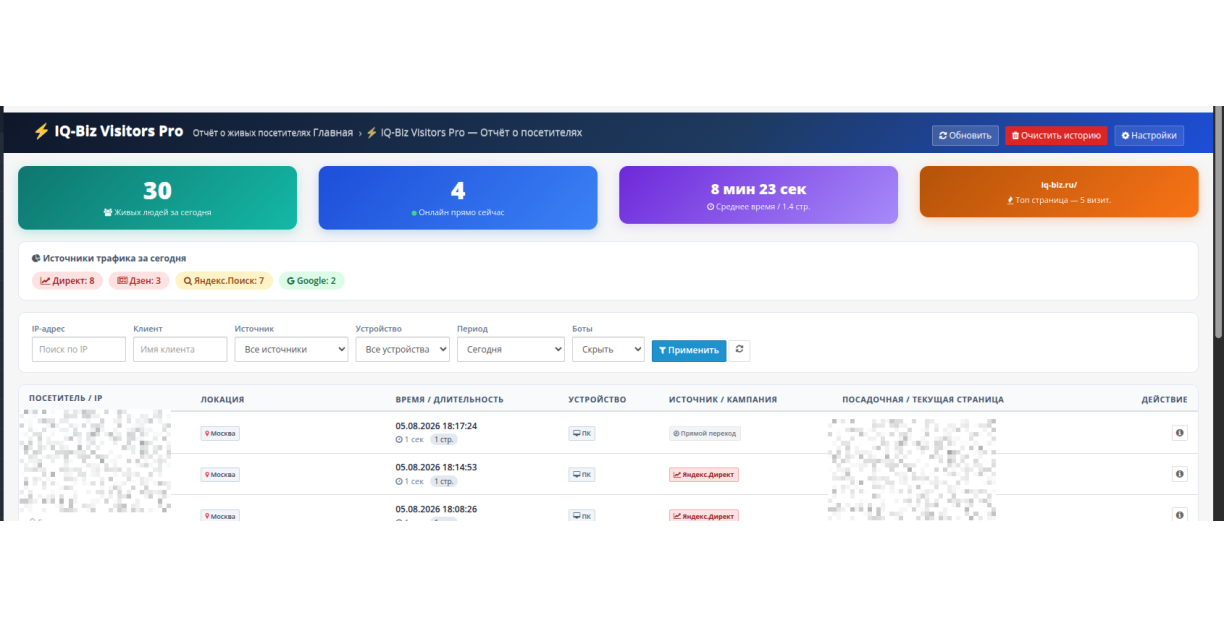Click the Директ: 8 traffic source badge
The image size is (1224, 628).
(67, 281)
